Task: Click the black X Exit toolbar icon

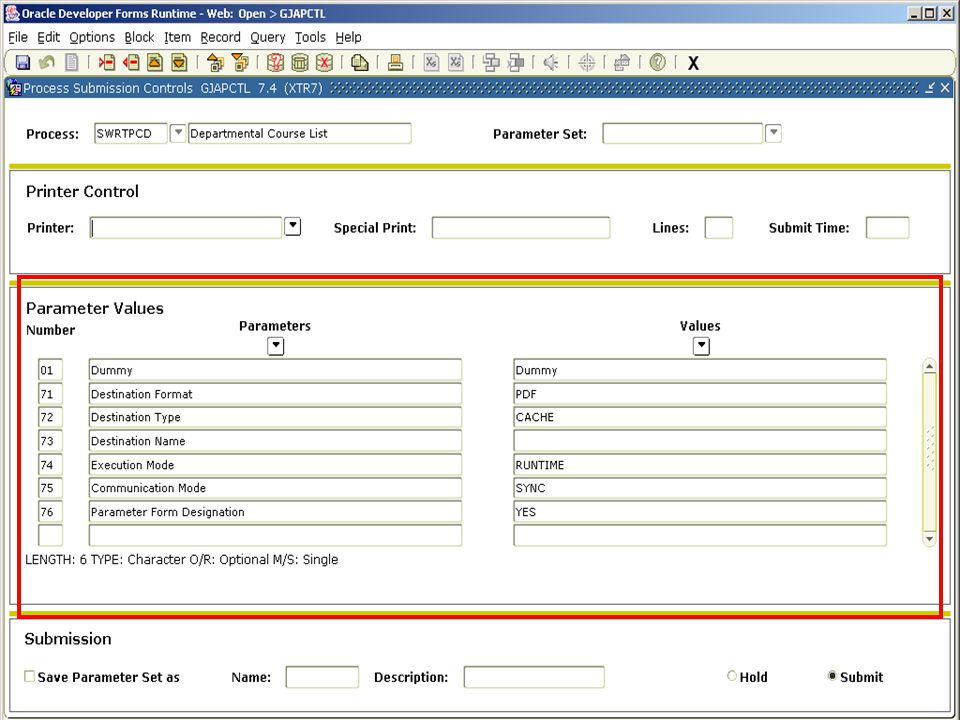Action: (x=693, y=63)
